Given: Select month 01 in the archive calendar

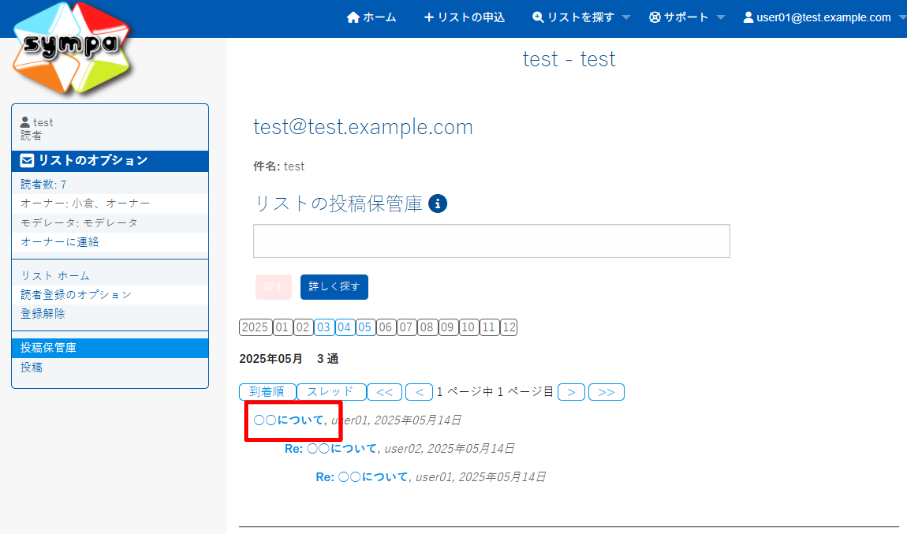Looking at the screenshot, I should coord(282,327).
